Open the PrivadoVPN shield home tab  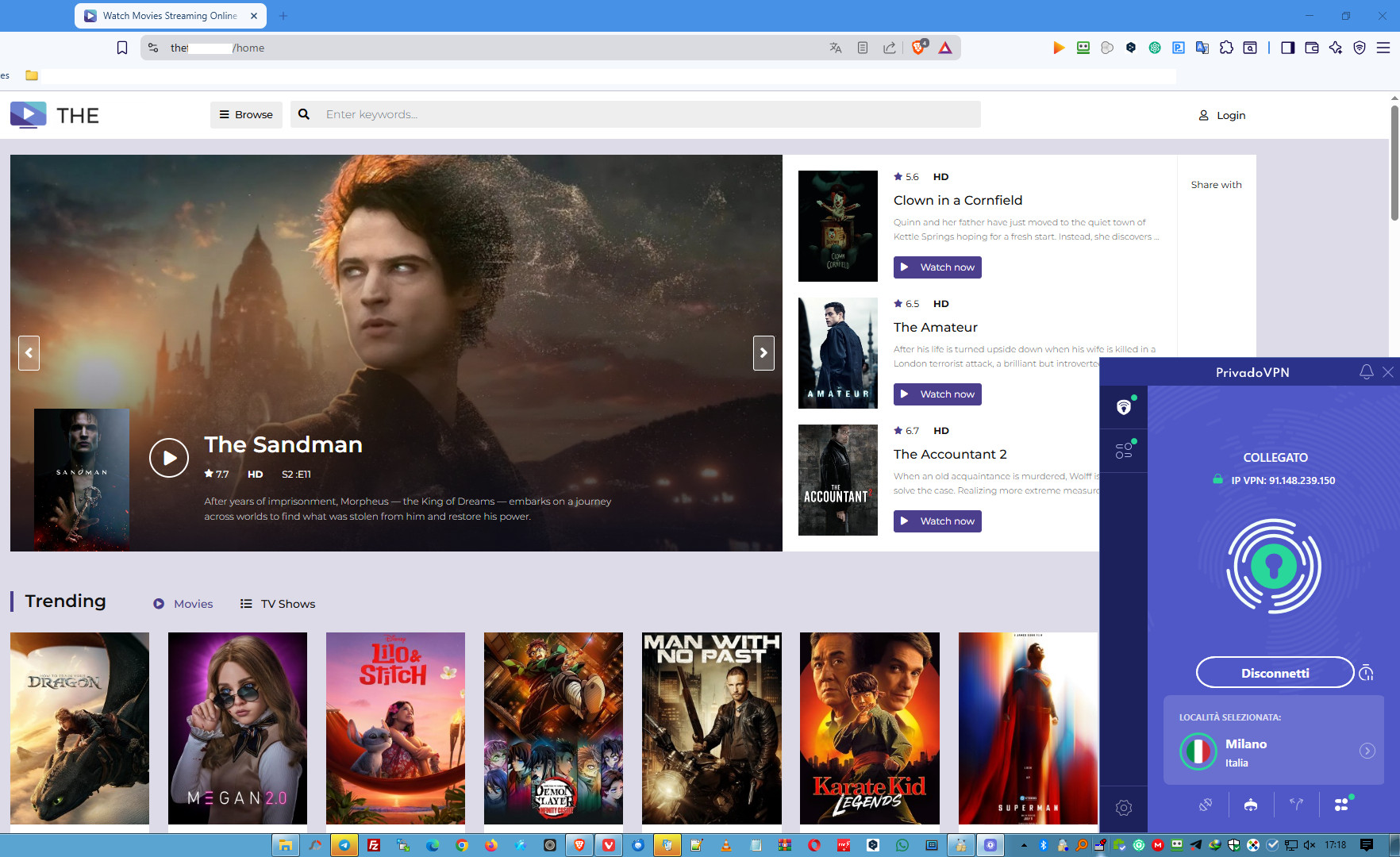point(1124,407)
